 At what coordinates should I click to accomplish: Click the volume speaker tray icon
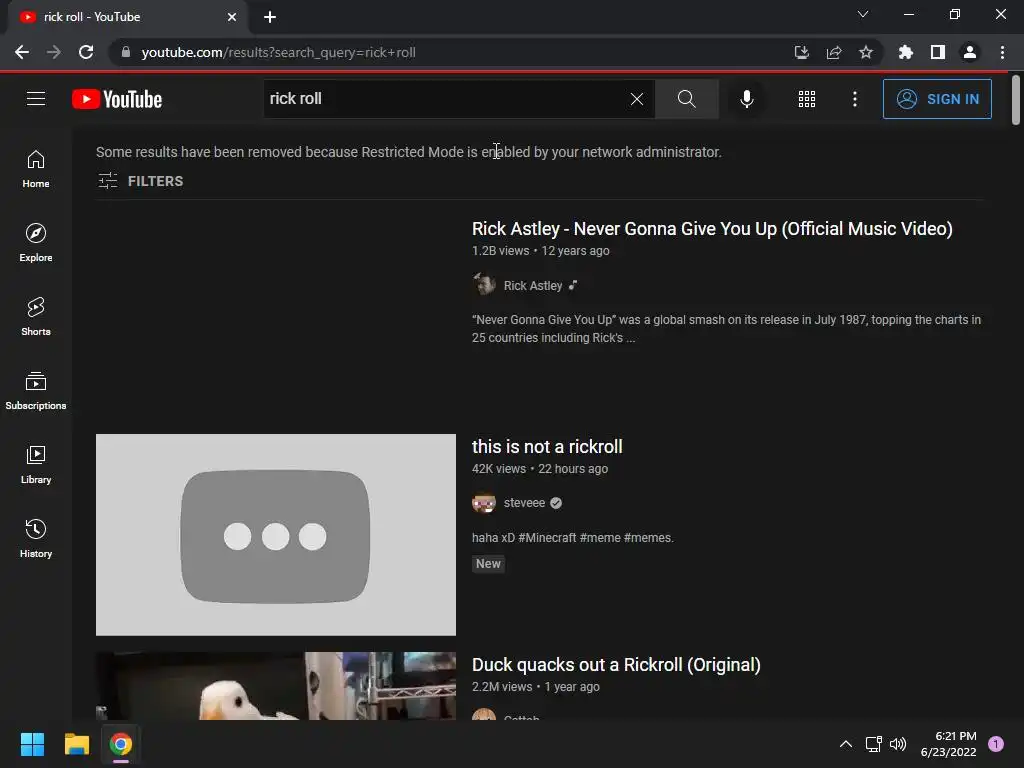[x=898, y=744]
